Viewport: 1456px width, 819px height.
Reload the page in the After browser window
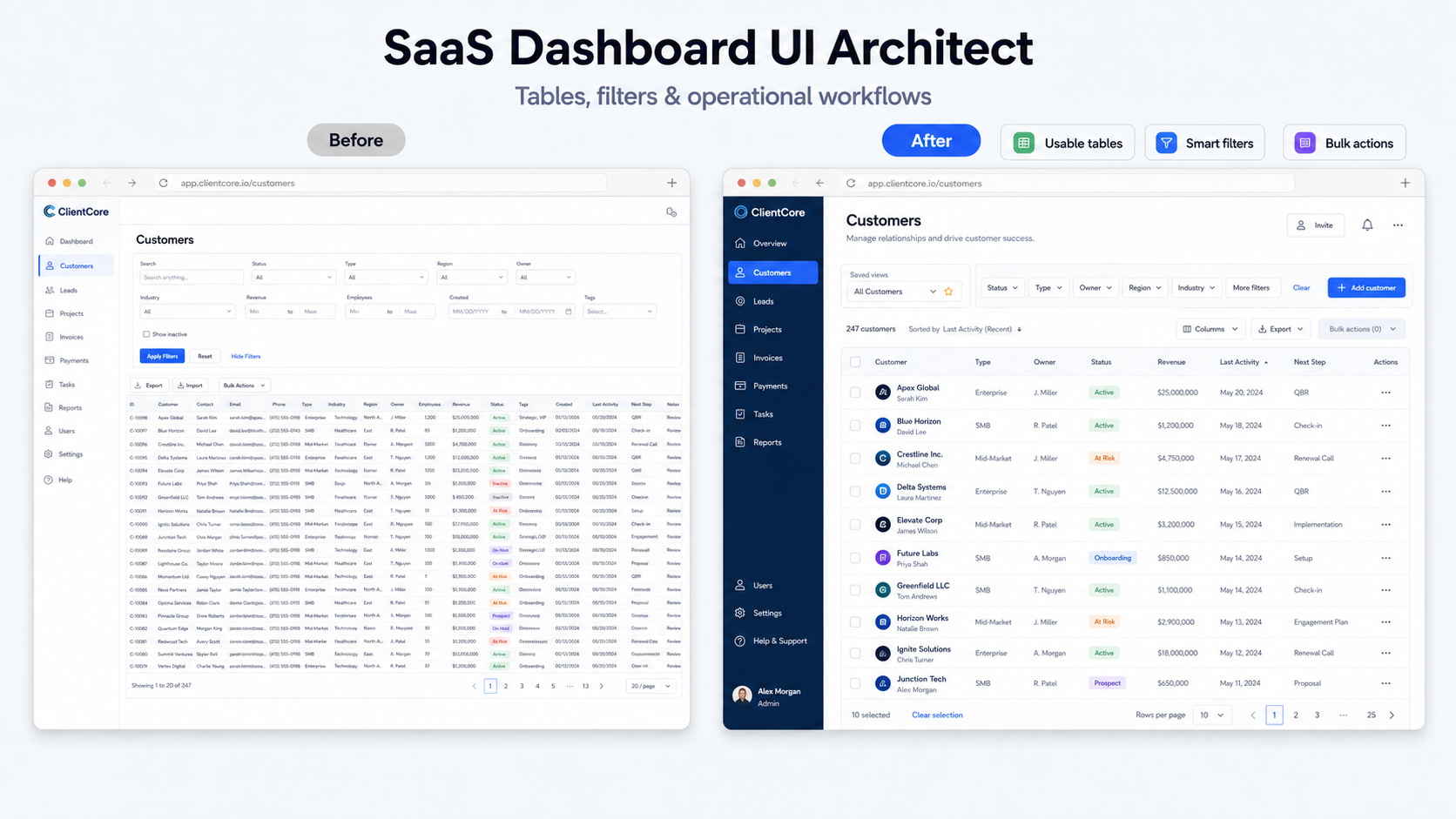(x=851, y=184)
